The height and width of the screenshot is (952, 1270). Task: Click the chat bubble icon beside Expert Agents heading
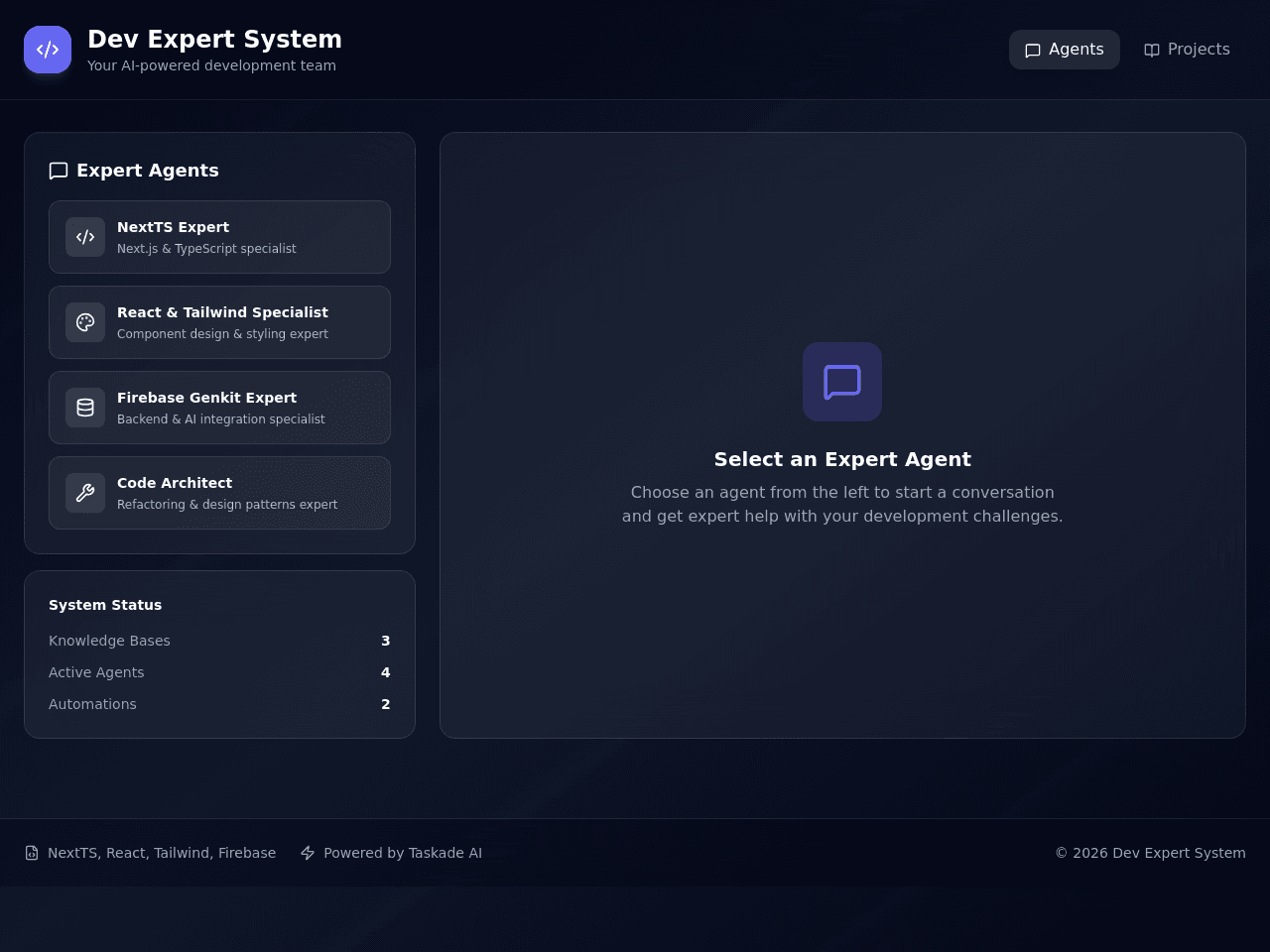59,171
